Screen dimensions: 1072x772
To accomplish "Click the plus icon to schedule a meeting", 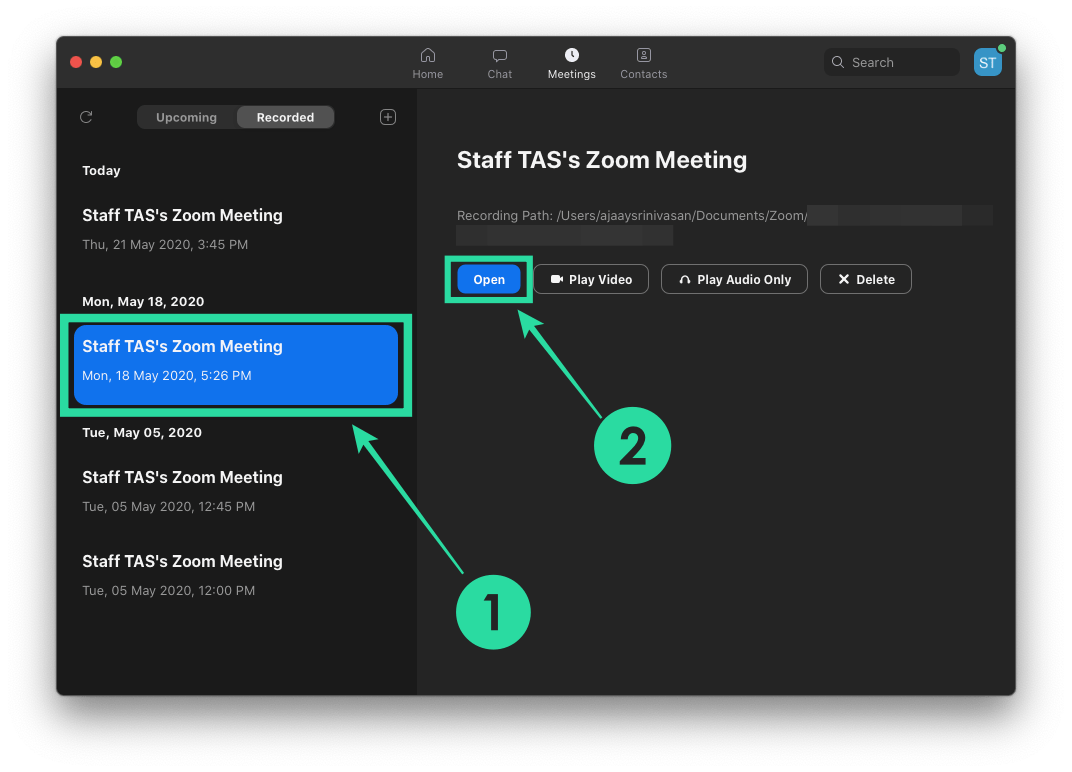I will coord(388,117).
